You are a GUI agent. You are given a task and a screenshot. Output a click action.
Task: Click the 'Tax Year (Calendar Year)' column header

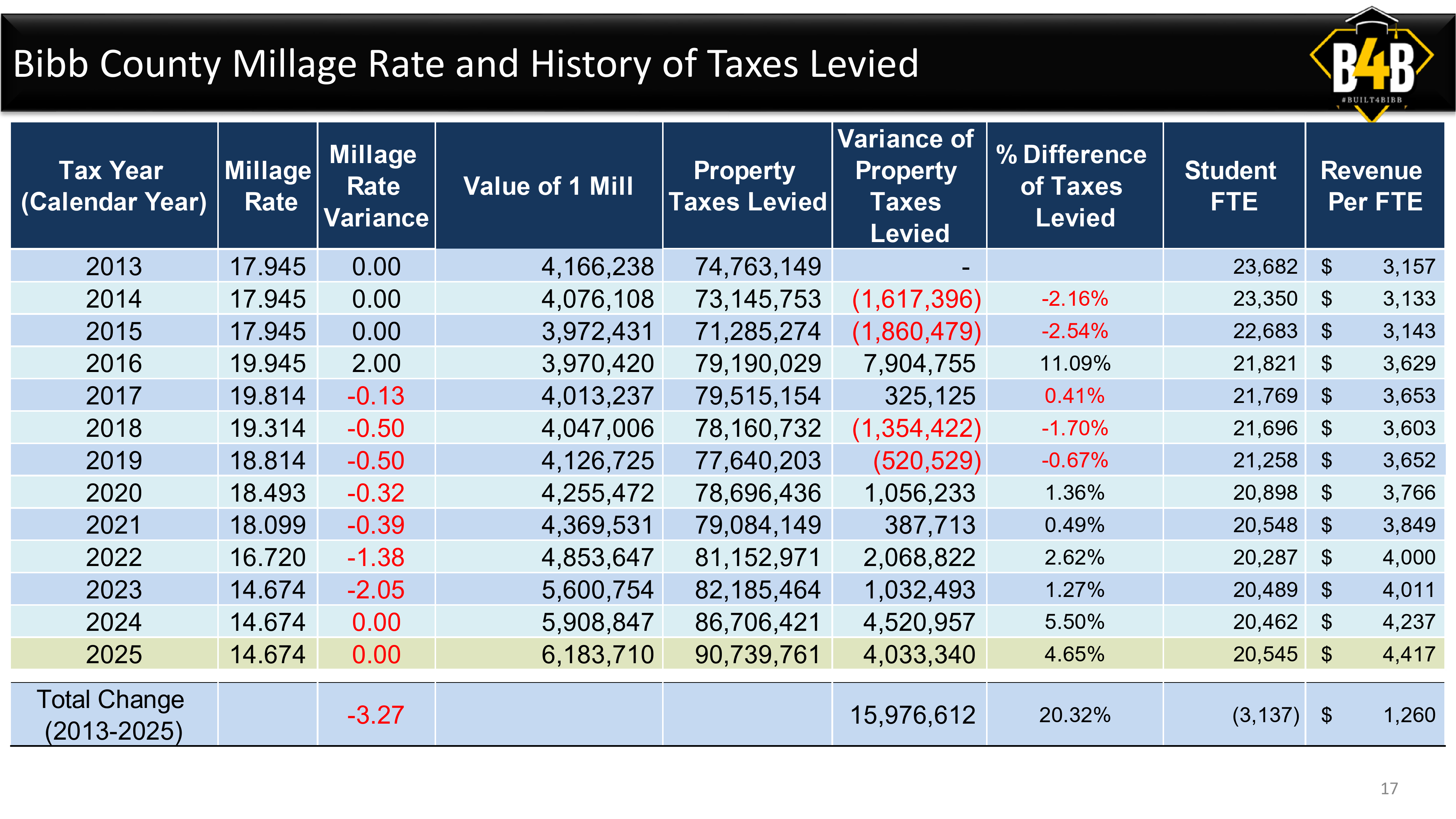point(114,186)
